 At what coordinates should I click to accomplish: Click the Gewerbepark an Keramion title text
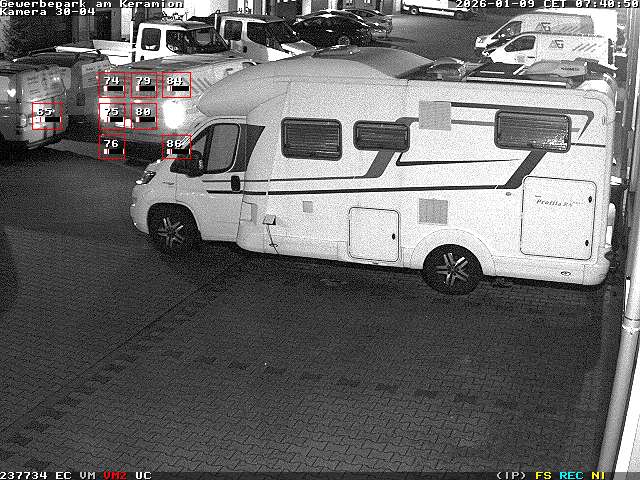pyautogui.click(x=92, y=4)
